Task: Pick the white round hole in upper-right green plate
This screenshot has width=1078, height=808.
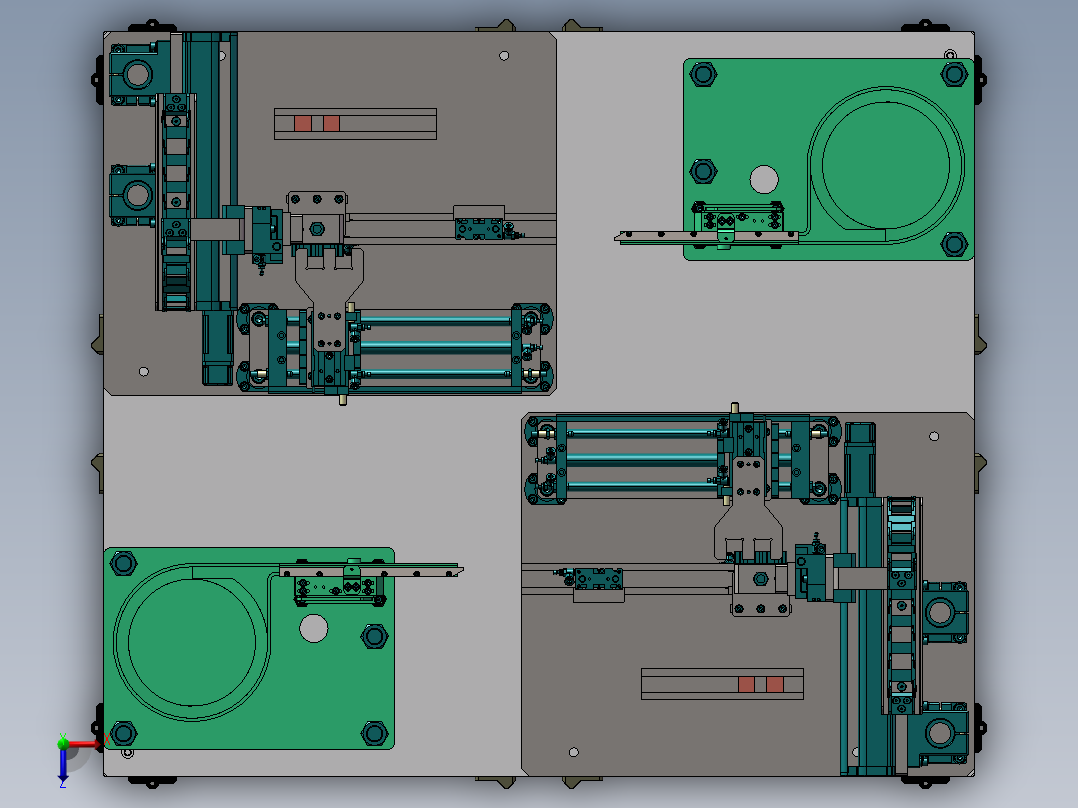Action: pos(764,179)
